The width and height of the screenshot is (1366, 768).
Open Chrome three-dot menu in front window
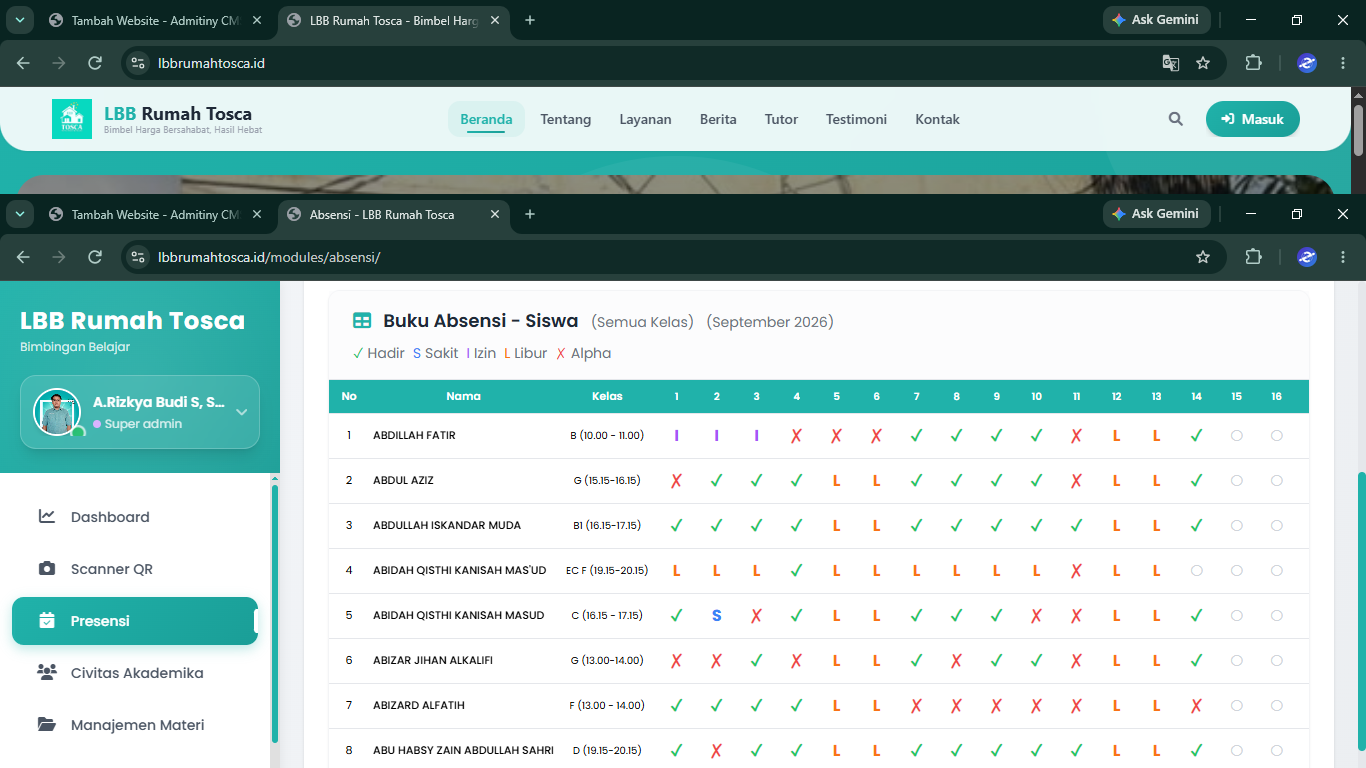(1343, 257)
